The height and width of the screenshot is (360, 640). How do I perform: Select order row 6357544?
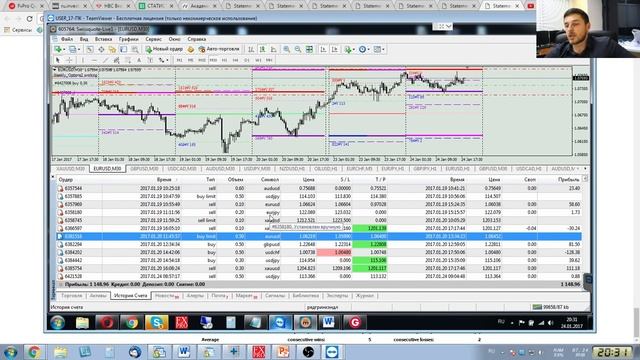click(319, 188)
